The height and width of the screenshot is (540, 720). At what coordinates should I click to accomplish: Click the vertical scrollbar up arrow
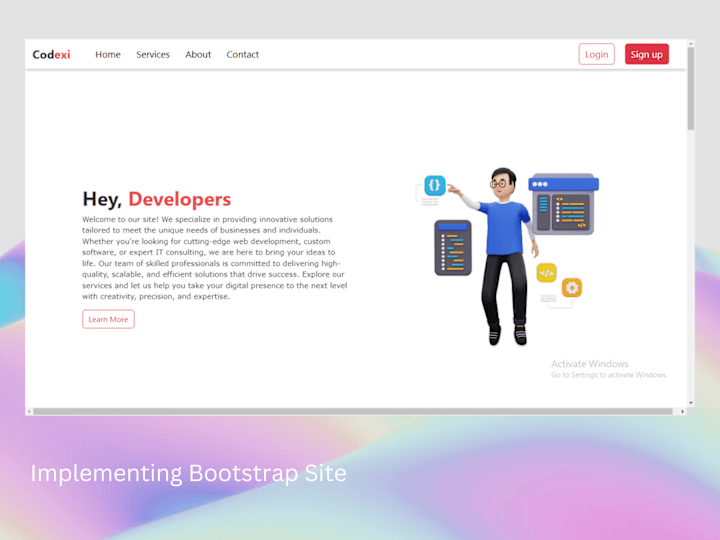point(691,44)
